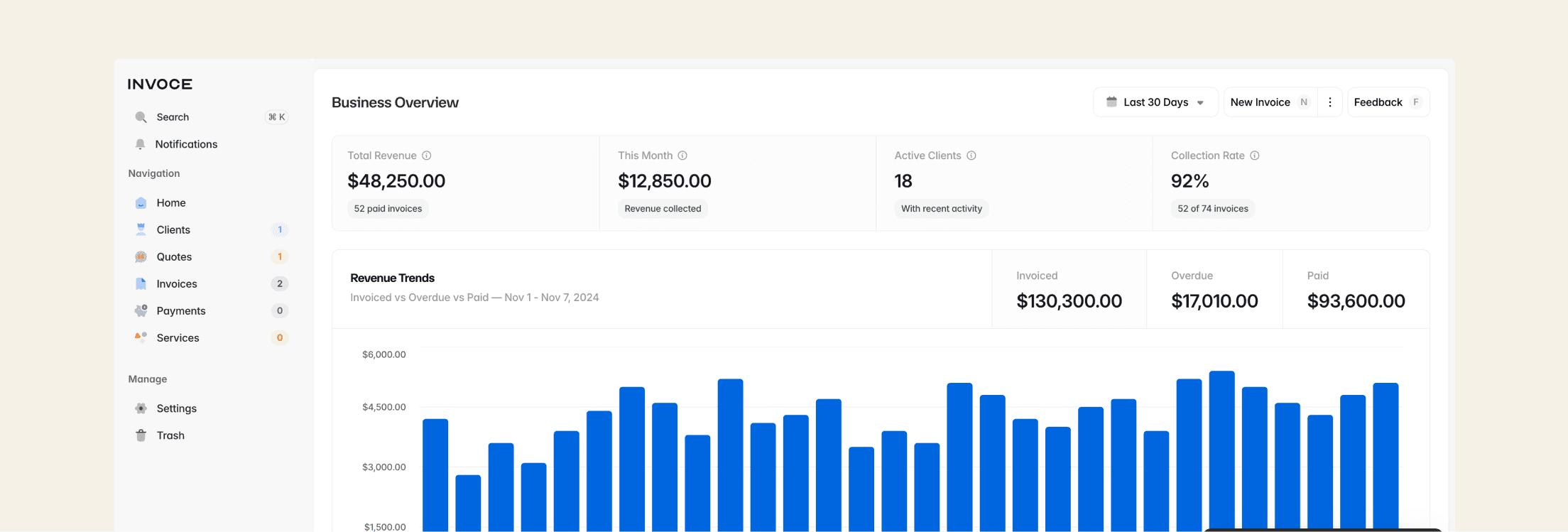
Task: Click the 'With recent activity' tag
Action: 942,209
